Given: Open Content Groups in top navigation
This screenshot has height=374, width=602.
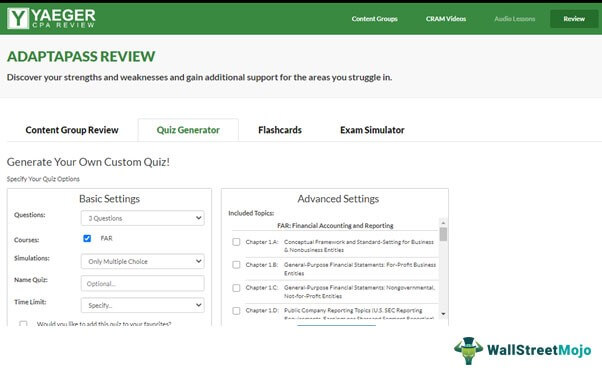Looking at the screenshot, I should 374,19.
